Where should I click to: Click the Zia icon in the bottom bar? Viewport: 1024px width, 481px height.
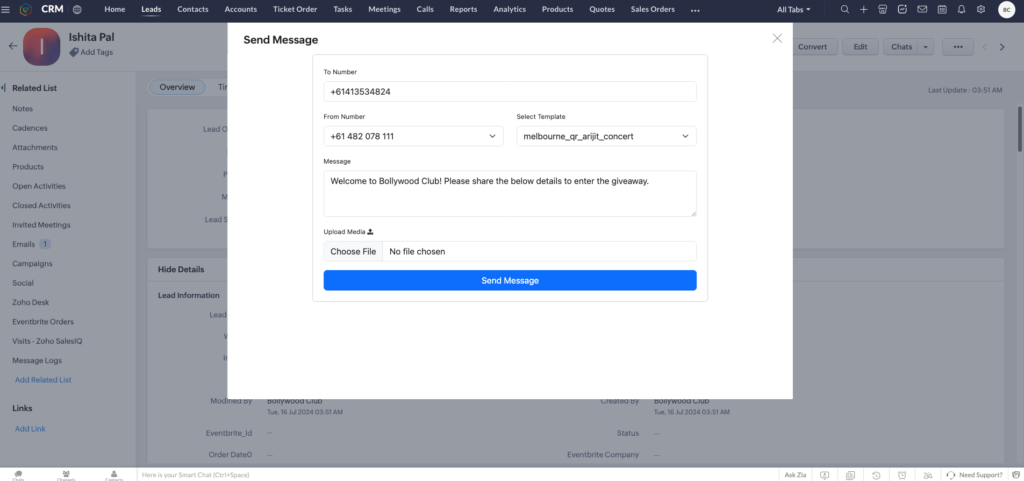tap(927, 475)
